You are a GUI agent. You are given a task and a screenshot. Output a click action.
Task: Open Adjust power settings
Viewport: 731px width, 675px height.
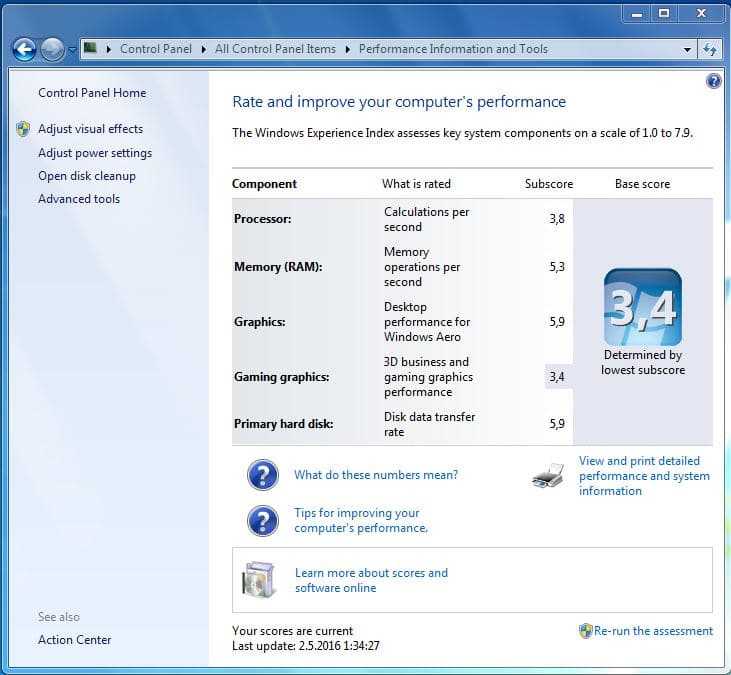click(95, 153)
